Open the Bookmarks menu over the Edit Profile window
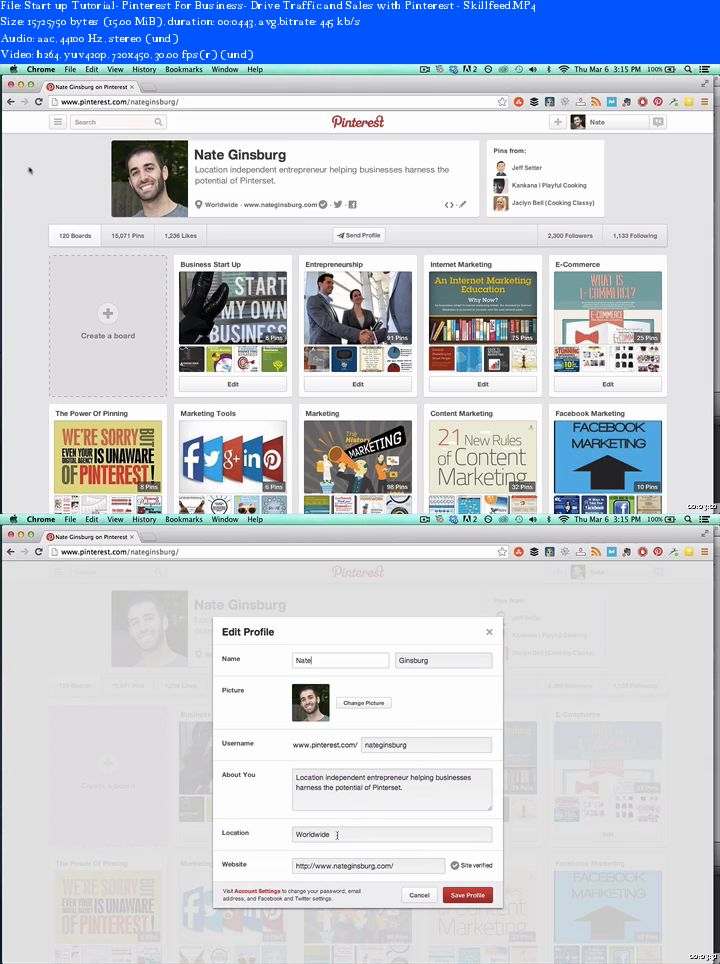The width and height of the screenshot is (720, 964). (x=183, y=520)
